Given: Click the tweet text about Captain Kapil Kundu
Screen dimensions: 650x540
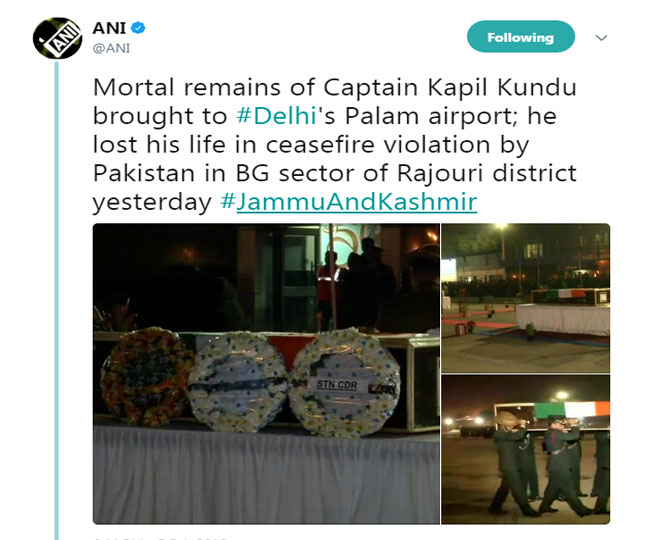Looking at the screenshot, I should 335,145.
